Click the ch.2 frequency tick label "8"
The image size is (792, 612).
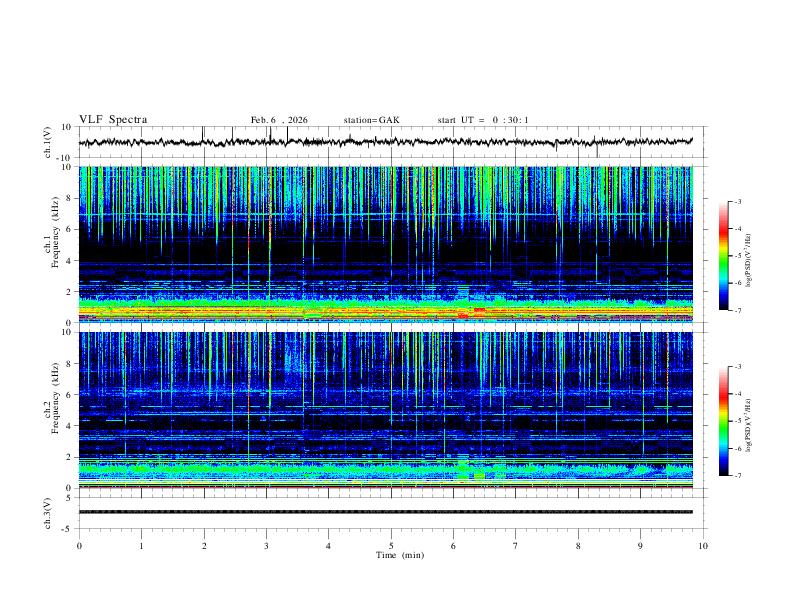point(70,364)
